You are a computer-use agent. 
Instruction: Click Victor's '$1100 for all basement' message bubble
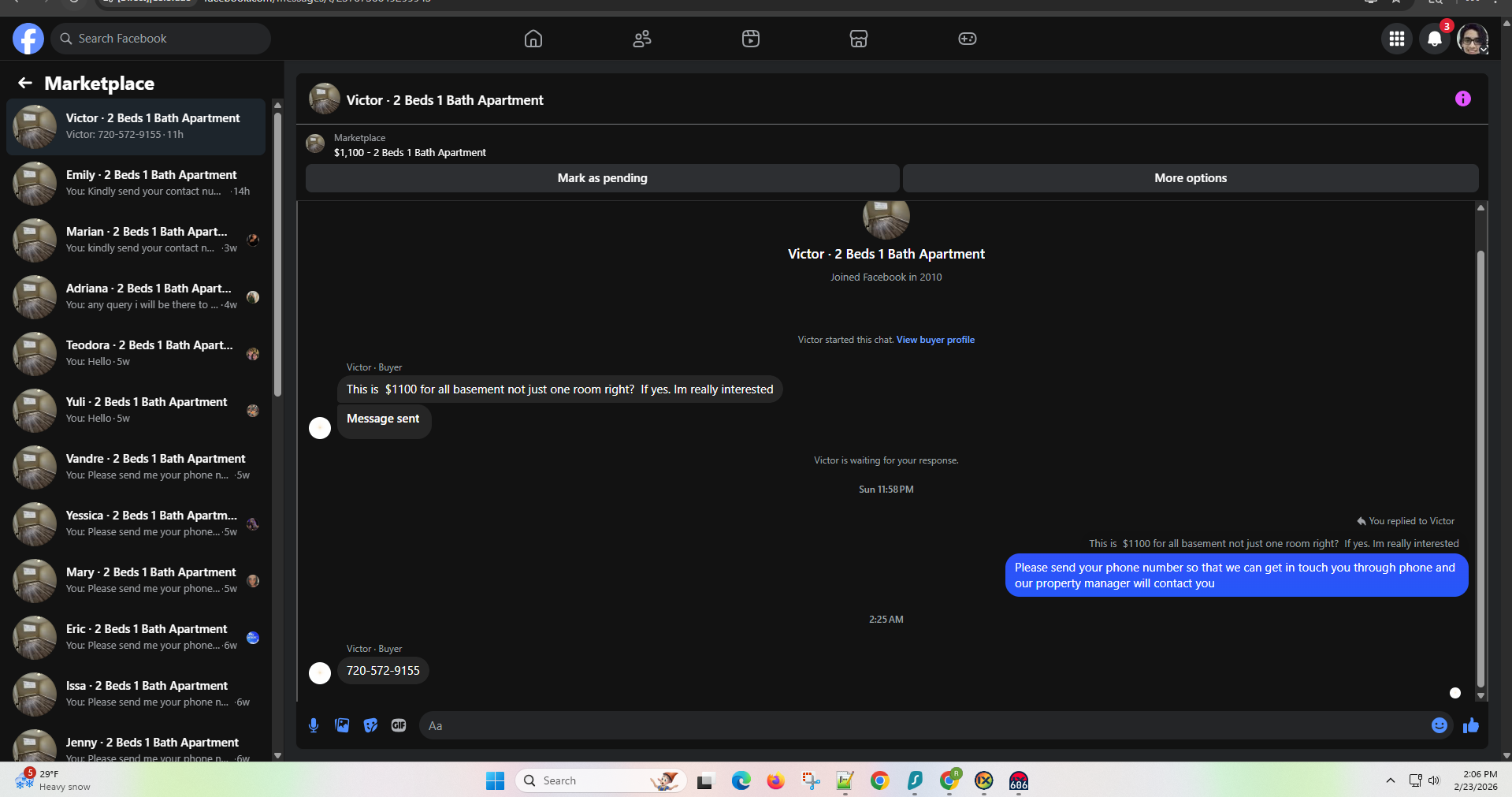[x=559, y=389]
